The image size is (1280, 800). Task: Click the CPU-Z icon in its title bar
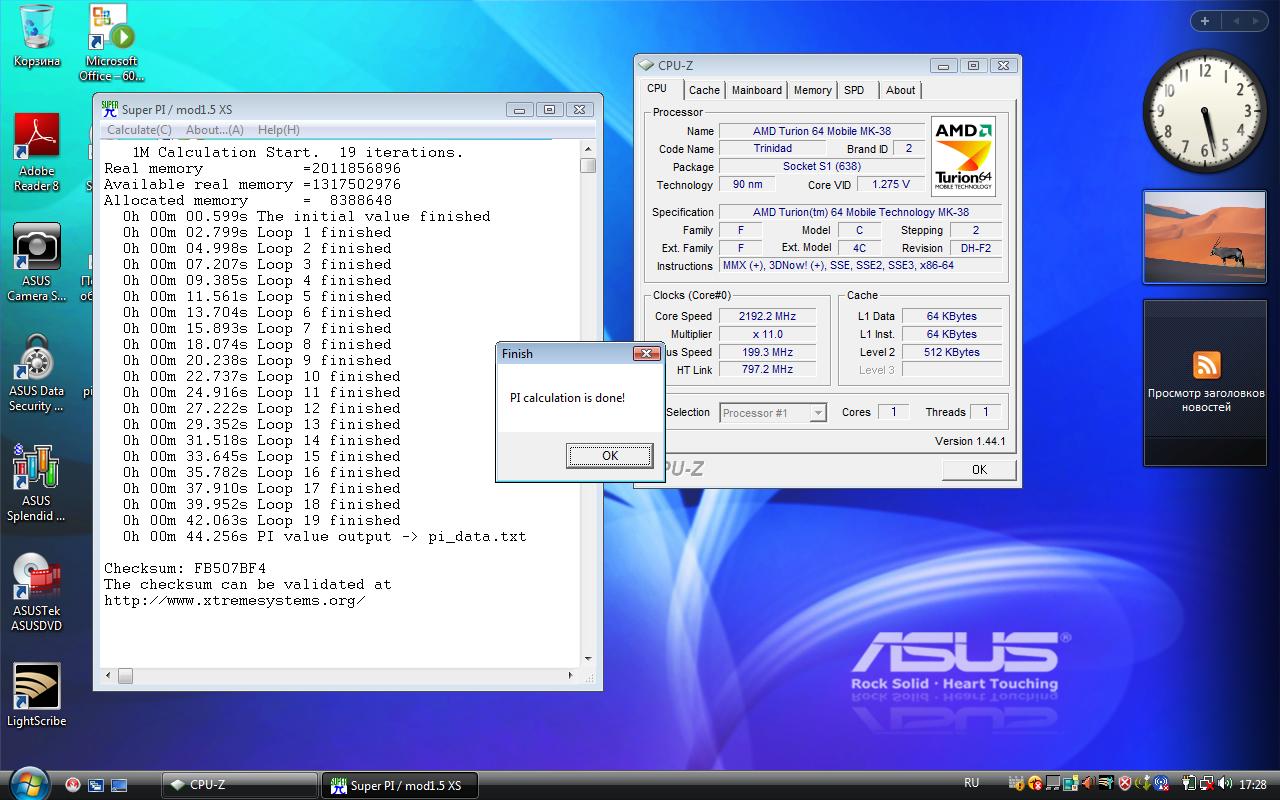click(x=646, y=66)
